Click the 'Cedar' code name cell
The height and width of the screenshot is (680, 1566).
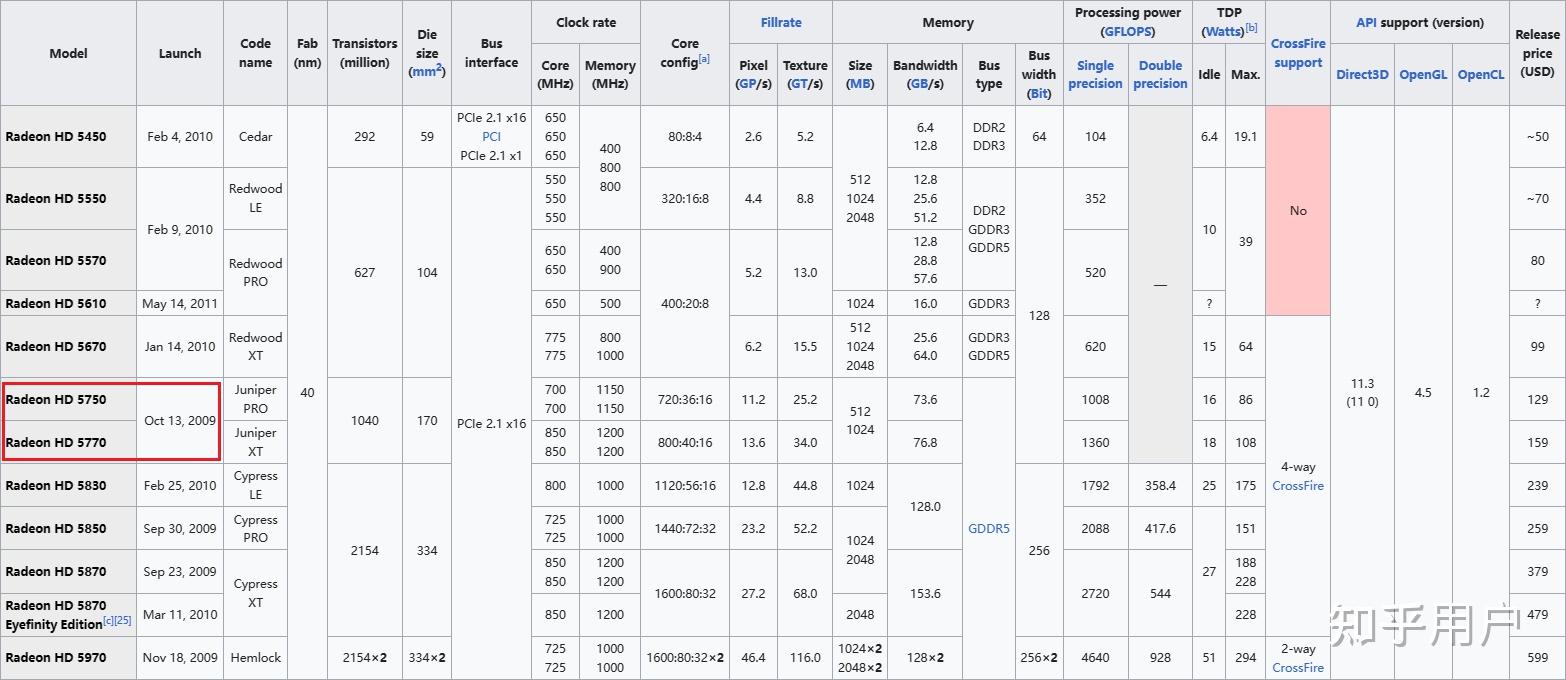[256, 136]
